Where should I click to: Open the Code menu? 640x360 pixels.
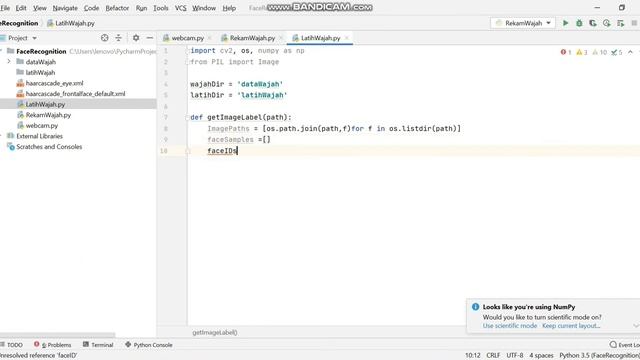91,8
